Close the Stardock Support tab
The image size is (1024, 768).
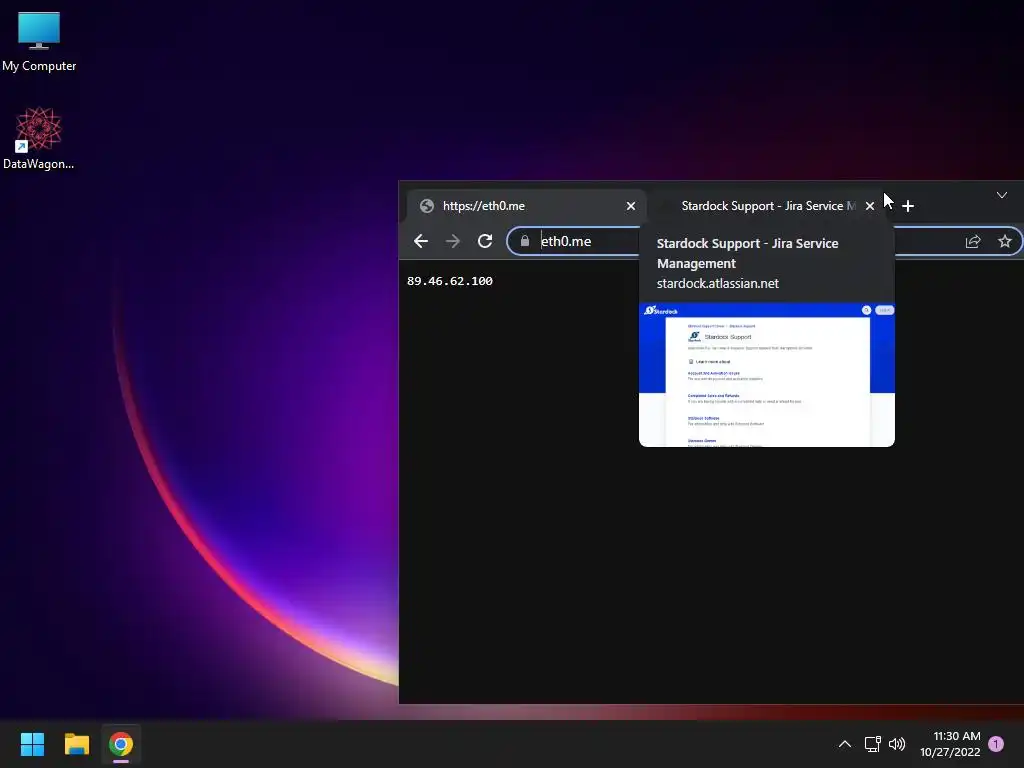coord(870,206)
